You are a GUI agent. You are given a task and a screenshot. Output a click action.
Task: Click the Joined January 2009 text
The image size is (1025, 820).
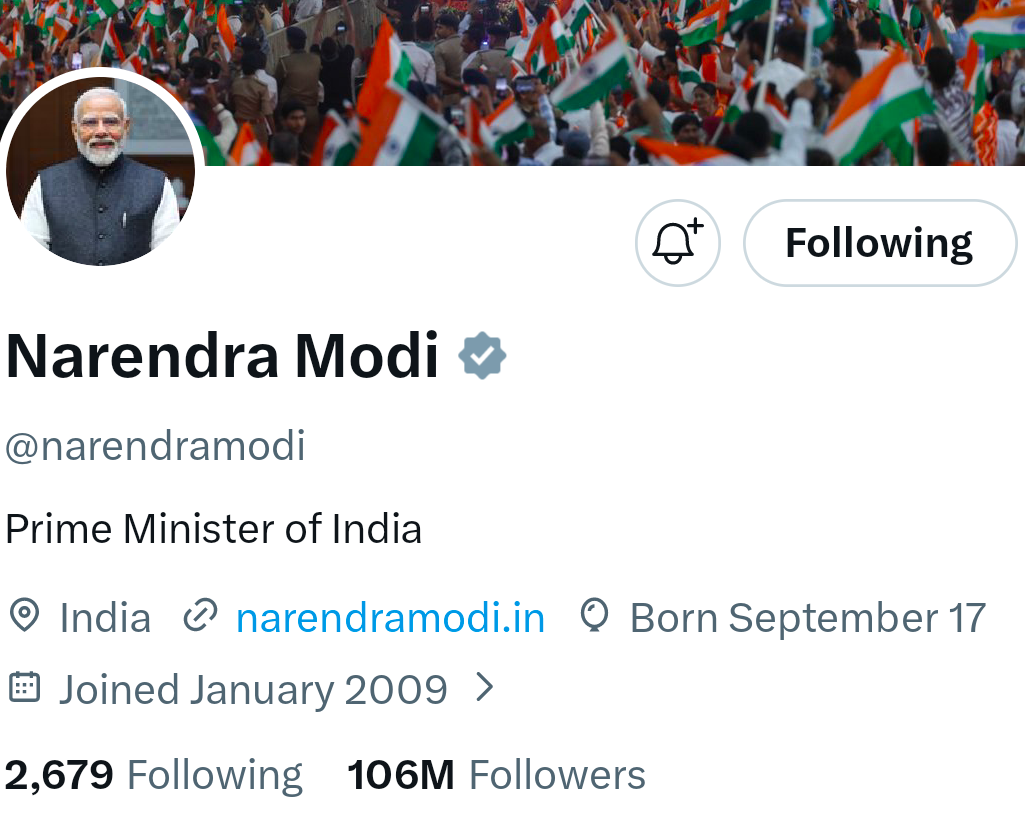click(253, 690)
